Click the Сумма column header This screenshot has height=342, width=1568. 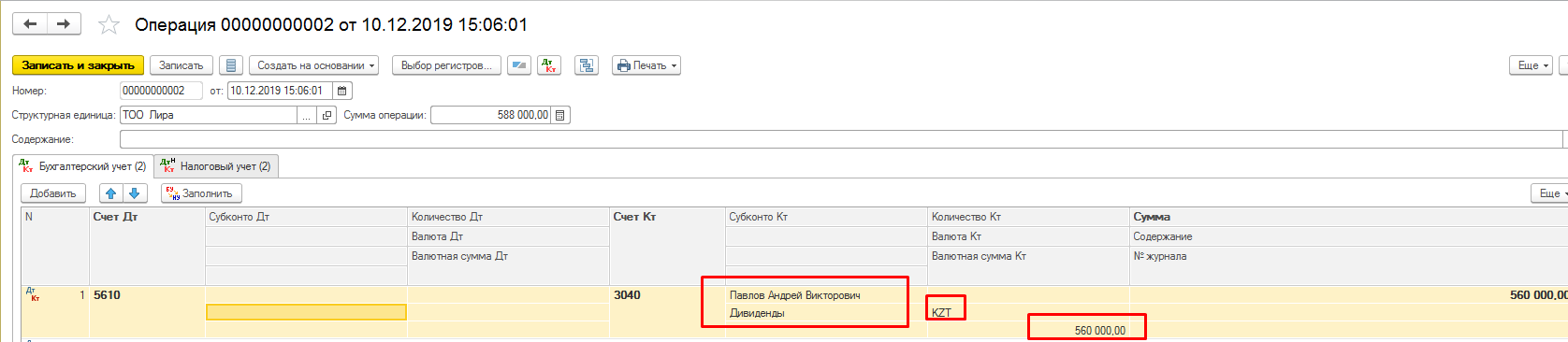click(x=1349, y=217)
